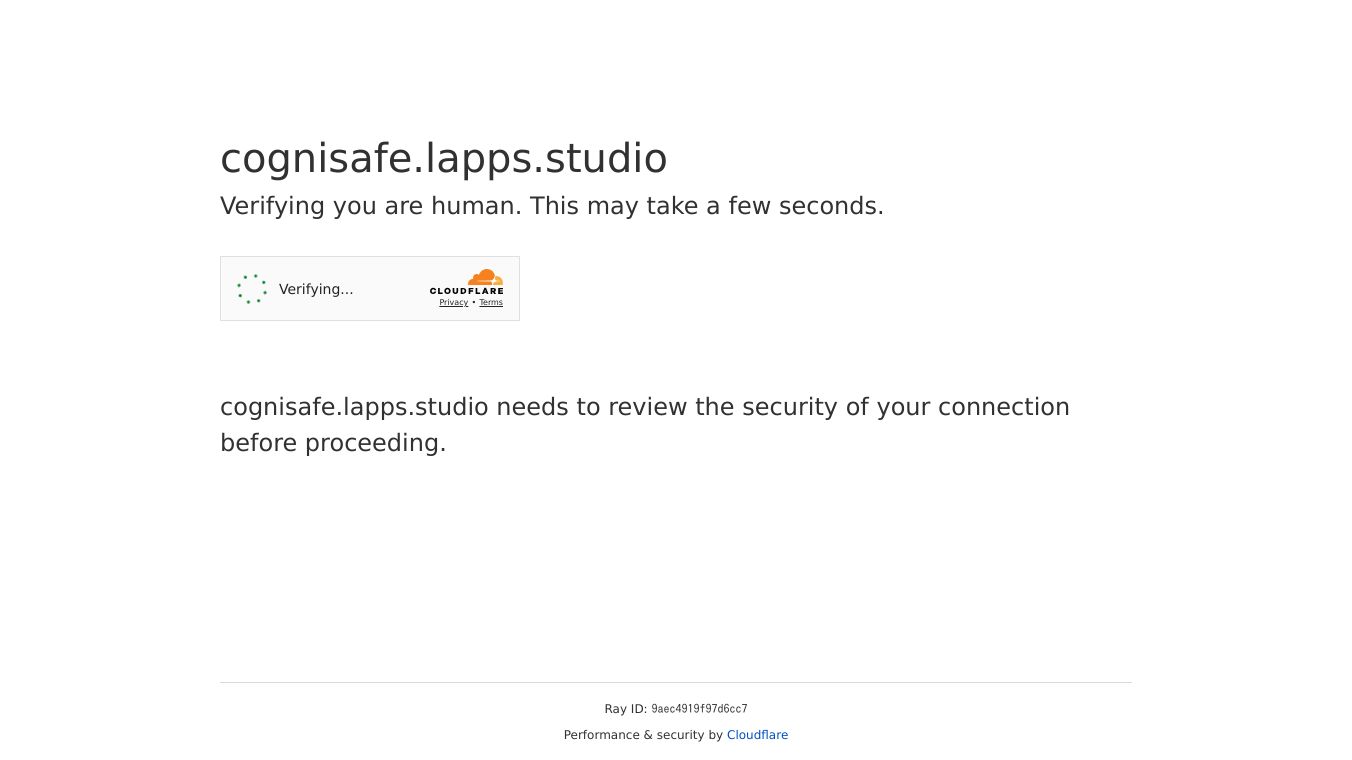Select the cognisafe.lapps.studio page heading
The height and width of the screenshot is (760, 1352).
tap(443, 158)
